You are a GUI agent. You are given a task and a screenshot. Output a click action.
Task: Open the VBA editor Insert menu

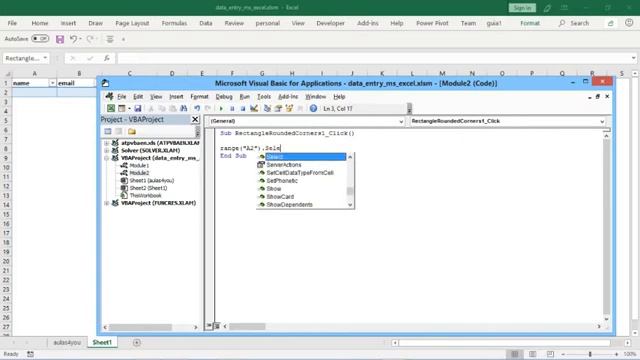click(176, 97)
